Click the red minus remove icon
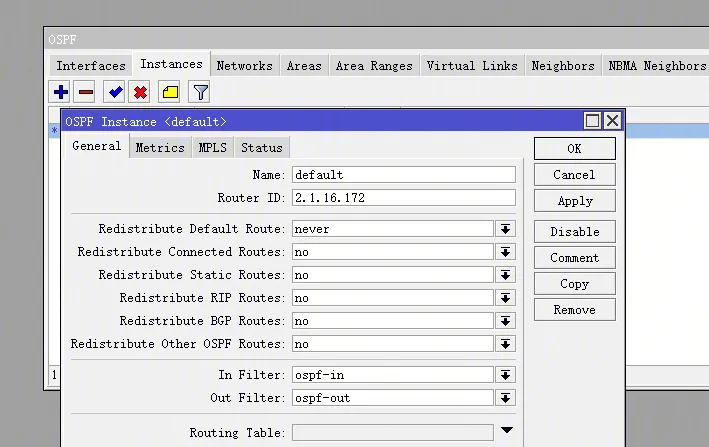 coord(86,92)
